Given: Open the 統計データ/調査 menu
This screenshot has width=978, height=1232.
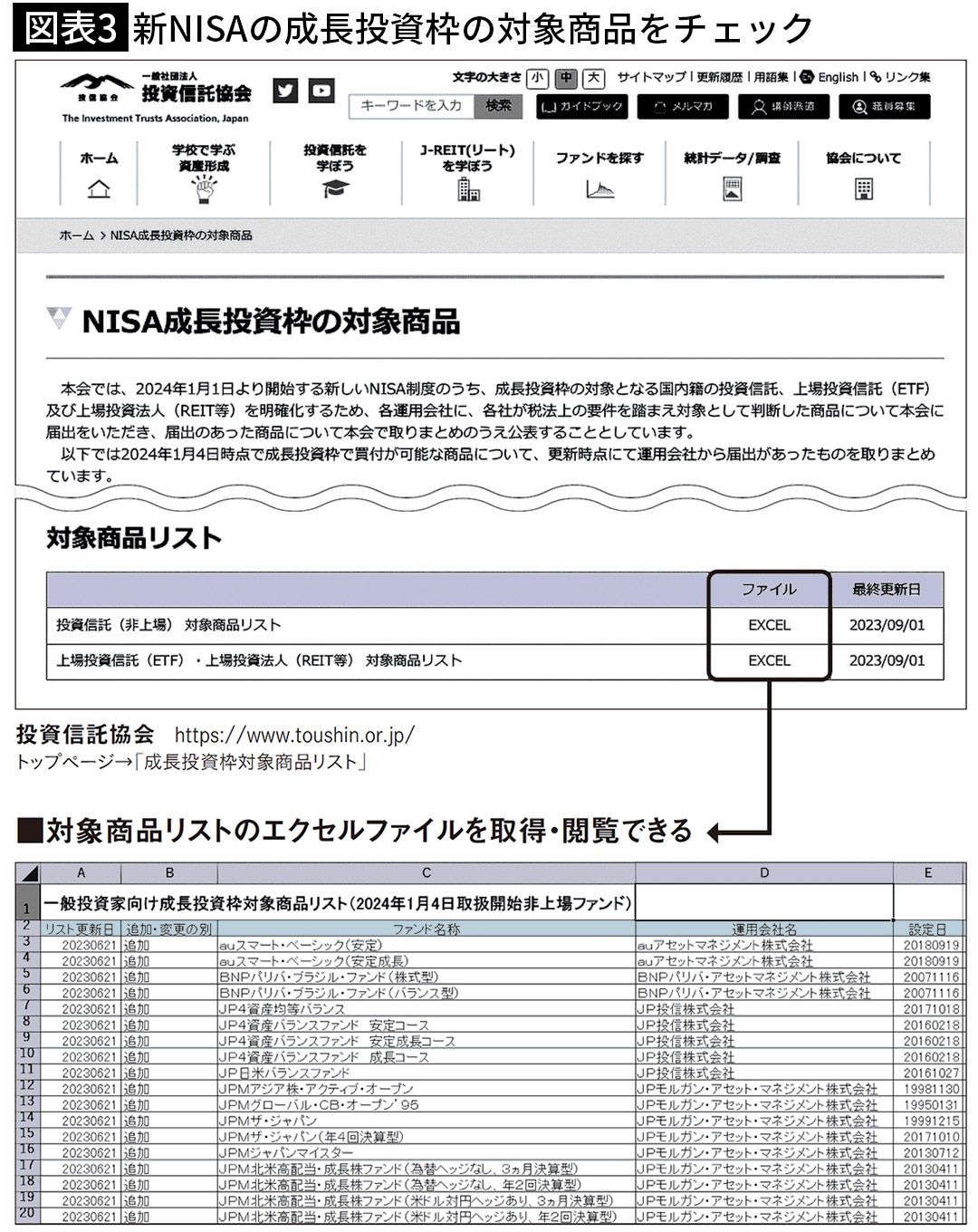Looking at the screenshot, I should point(733,159).
